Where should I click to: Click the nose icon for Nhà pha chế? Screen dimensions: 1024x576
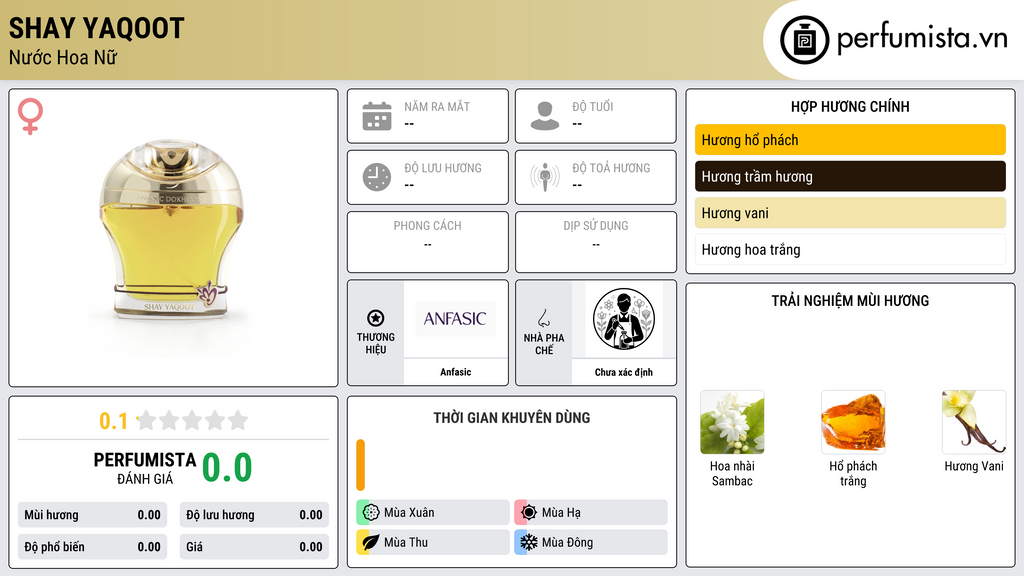pos(543,318)
